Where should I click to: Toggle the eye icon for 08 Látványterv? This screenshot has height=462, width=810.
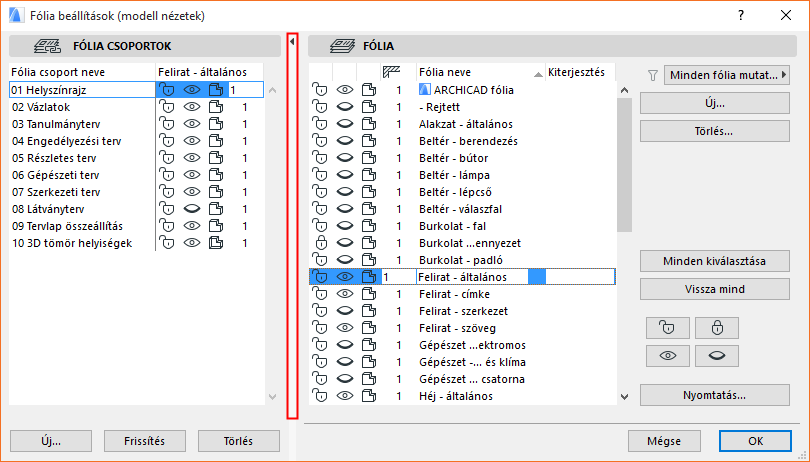pyautogui.click(x=191, y=209)
